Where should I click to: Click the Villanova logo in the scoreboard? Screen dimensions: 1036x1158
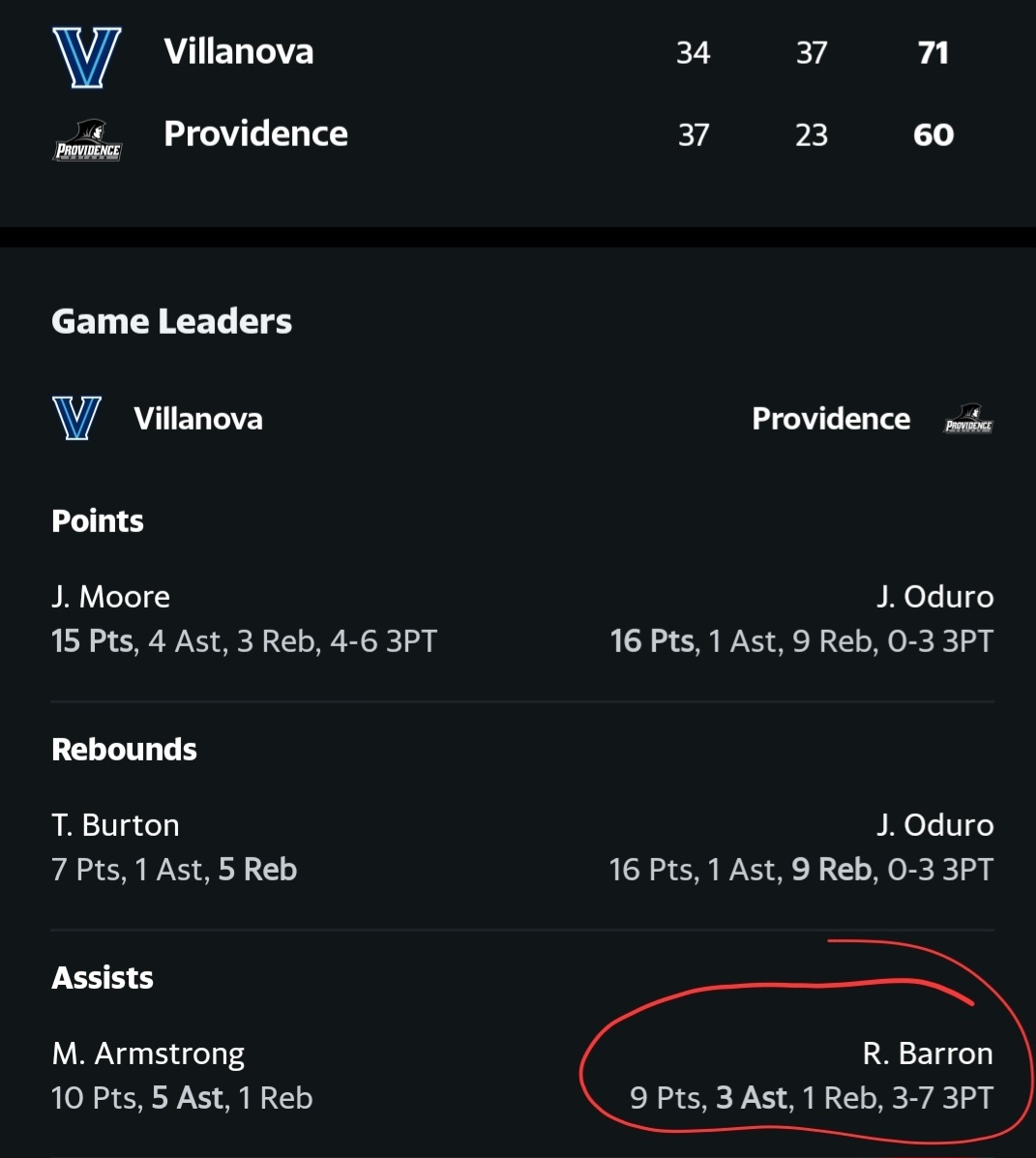(87, 56)
